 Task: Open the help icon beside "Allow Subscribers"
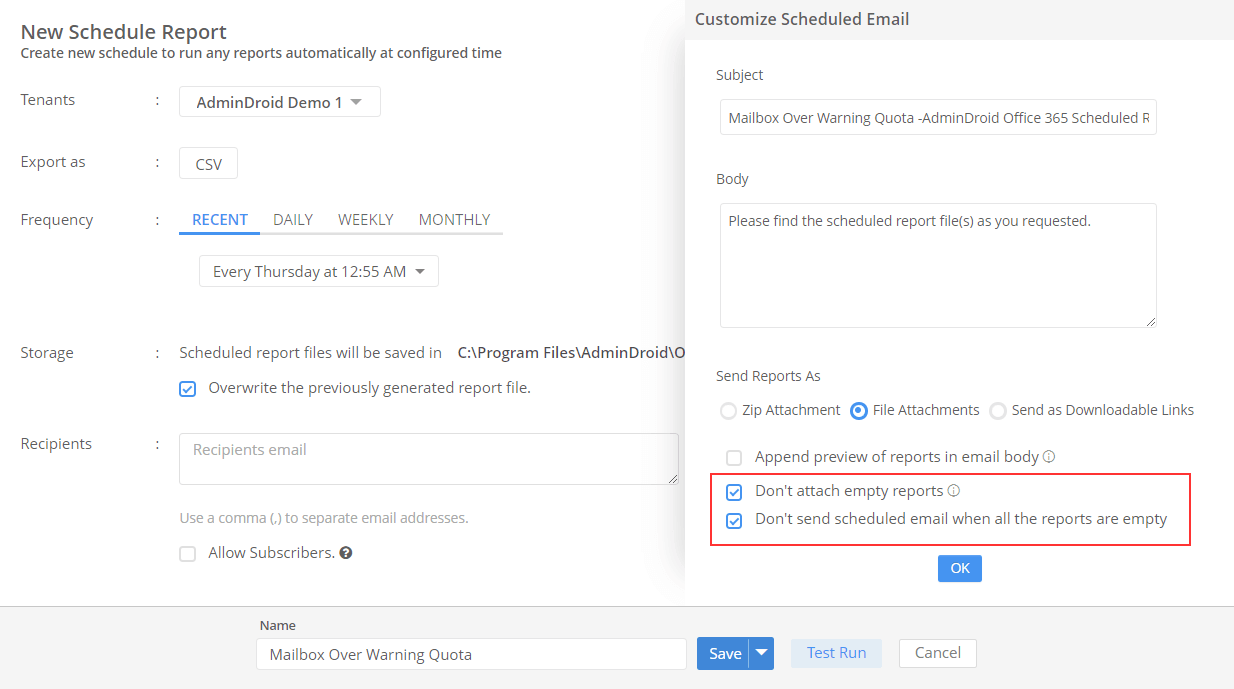click(345, 551)
